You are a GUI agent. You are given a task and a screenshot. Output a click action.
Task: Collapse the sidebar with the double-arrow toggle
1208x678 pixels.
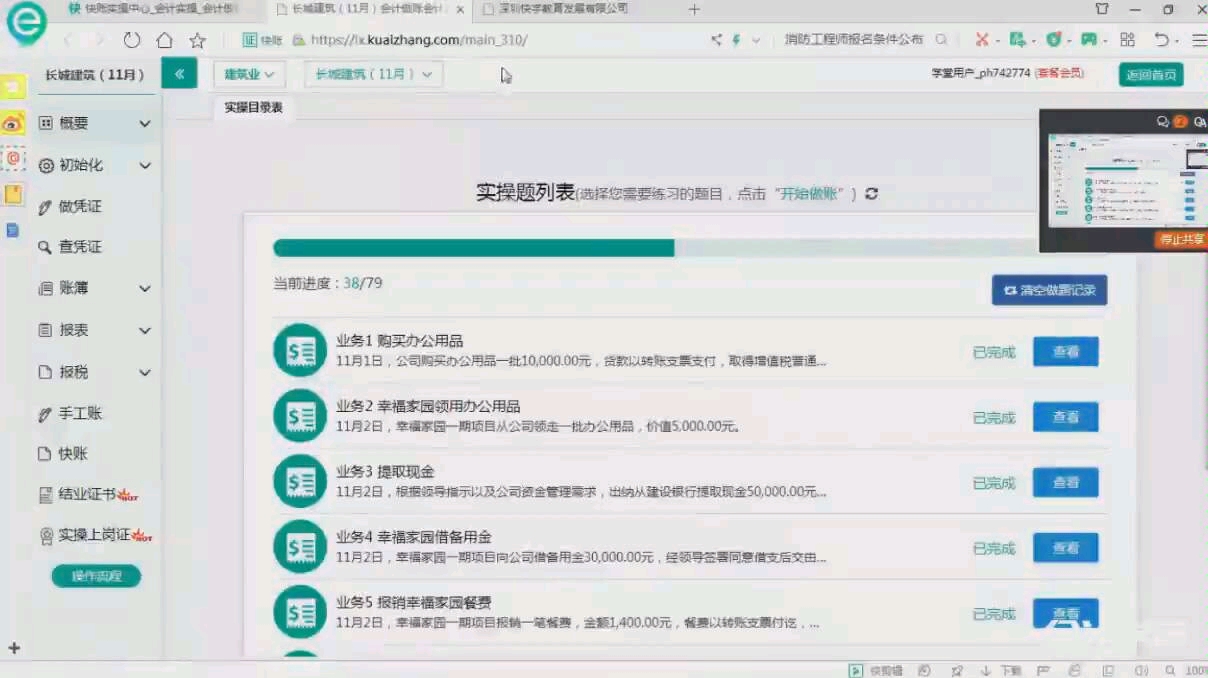180,73
